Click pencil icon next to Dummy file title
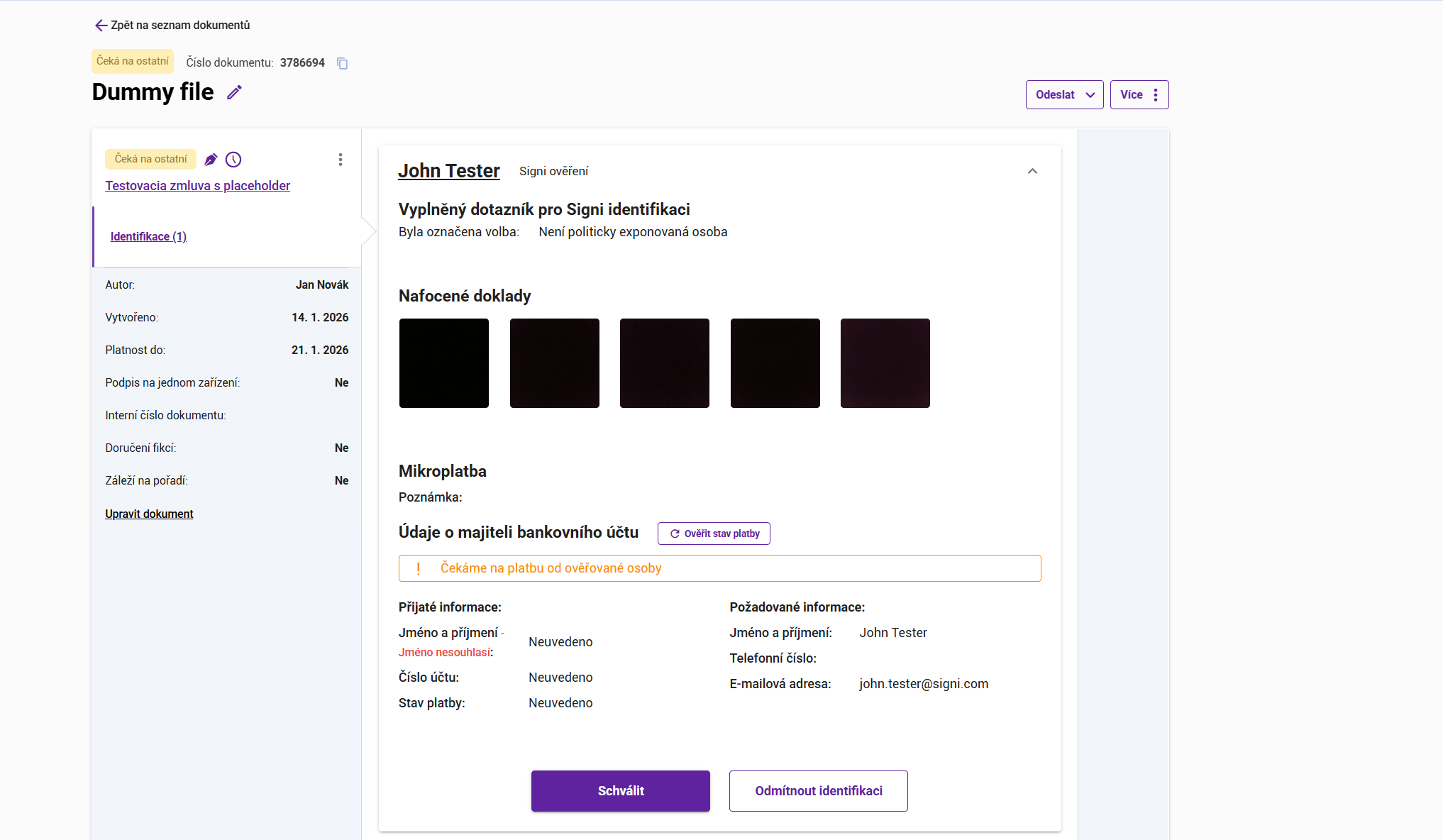The height and width of the screenshot is (840, 1443). pos(234,92)
